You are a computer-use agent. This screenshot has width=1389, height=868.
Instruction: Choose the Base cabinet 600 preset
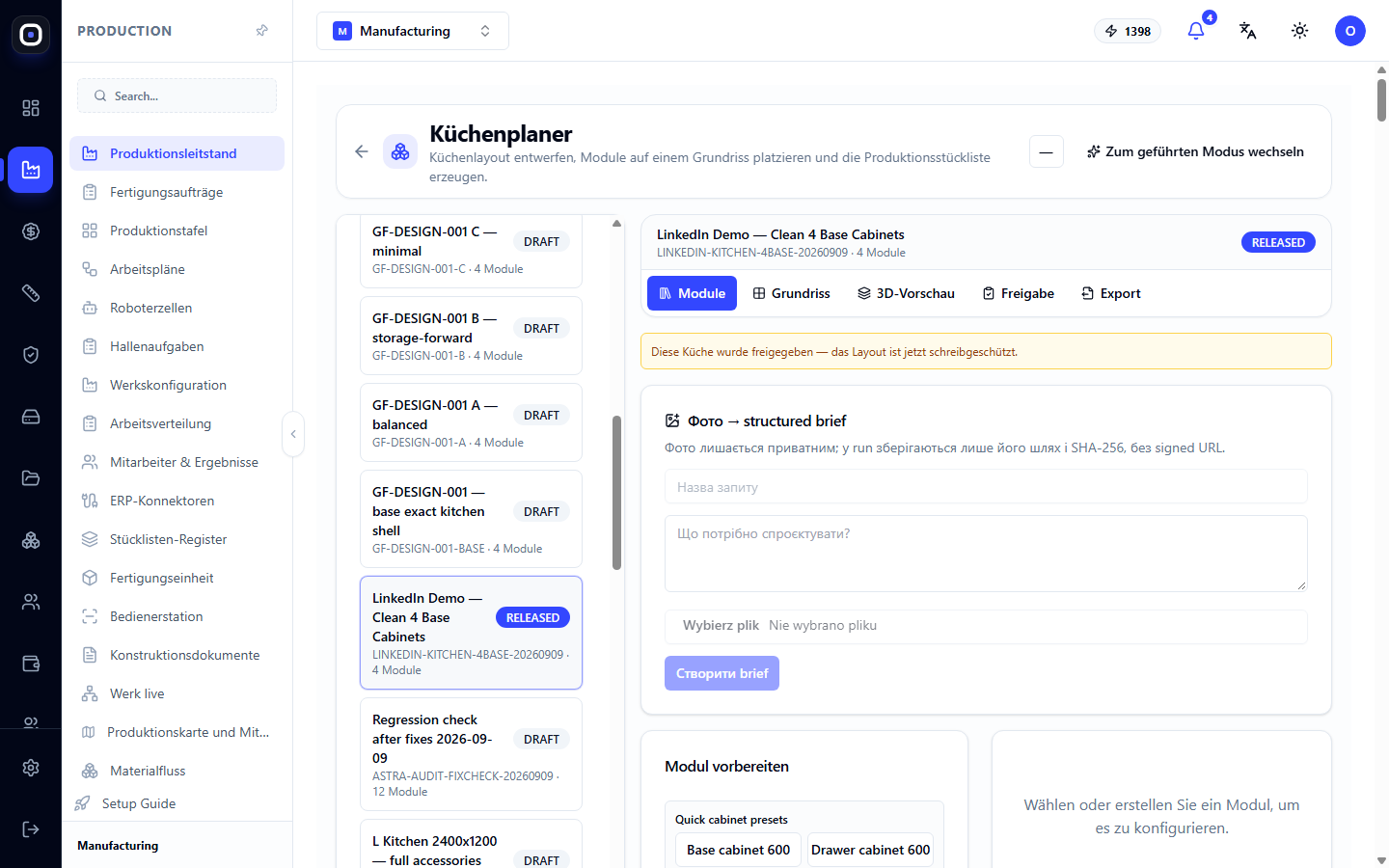click(x=738, y=850)
